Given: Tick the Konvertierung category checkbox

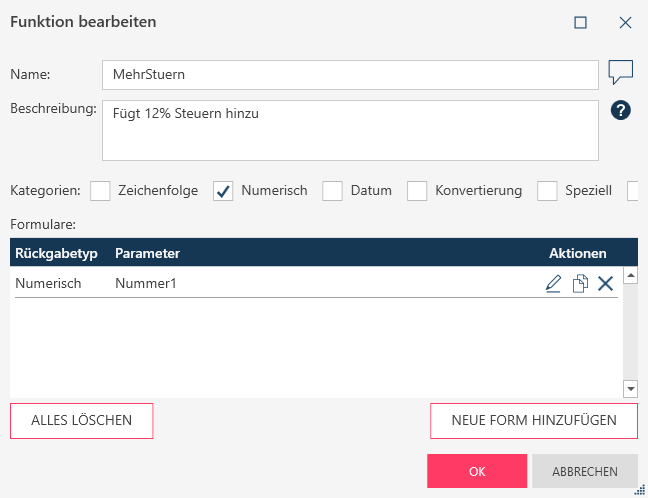Looking at the screenshot, I should point(417,191).
